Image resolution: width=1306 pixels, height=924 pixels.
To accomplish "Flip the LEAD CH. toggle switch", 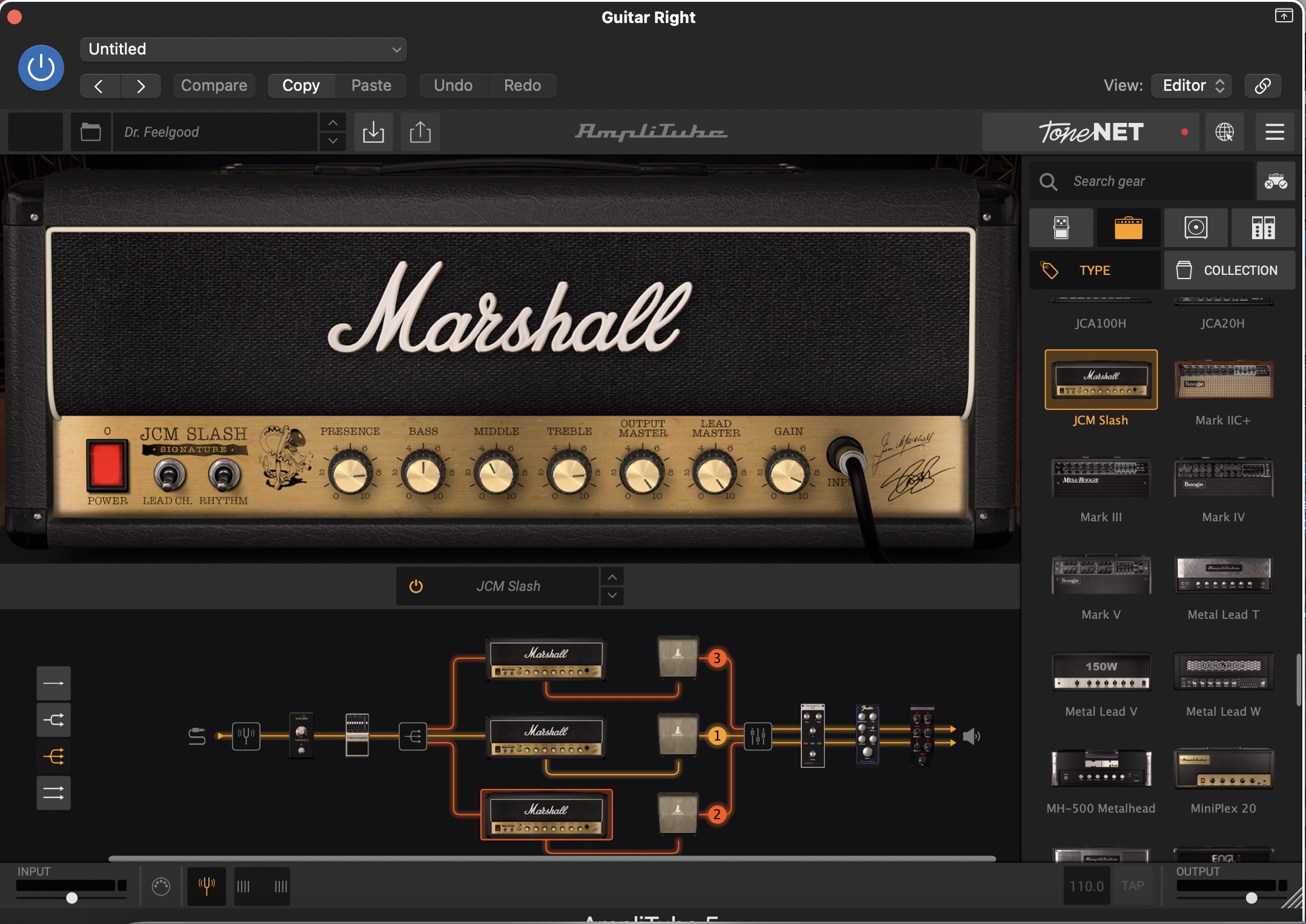I will 169,474.
